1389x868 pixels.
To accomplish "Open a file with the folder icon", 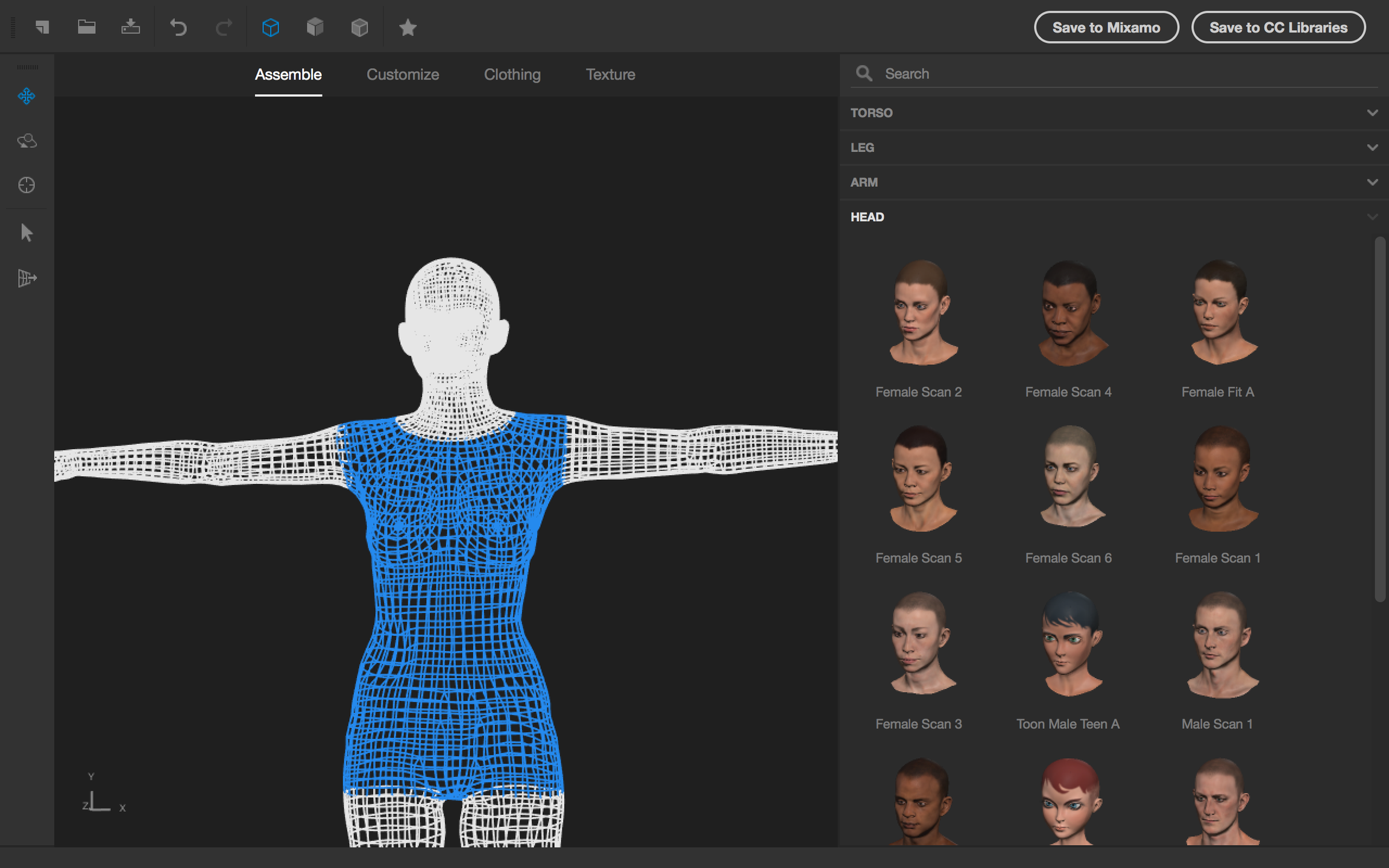I will click(x=86, y=27).
